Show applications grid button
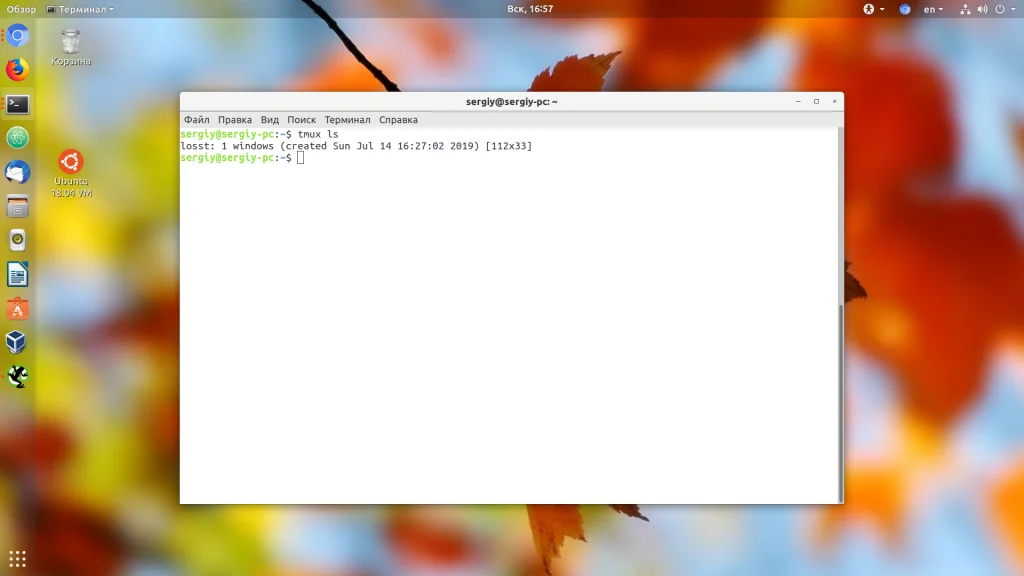The height and width of the screenshot is (576, 1024). (18, 559)
